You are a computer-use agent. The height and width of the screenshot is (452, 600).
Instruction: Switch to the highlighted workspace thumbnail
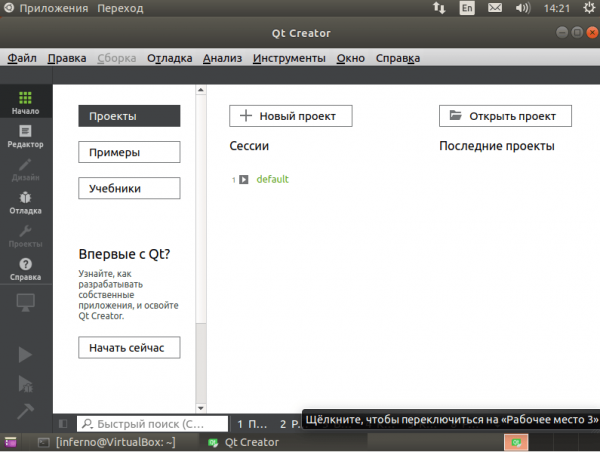(x=516, y=442)
